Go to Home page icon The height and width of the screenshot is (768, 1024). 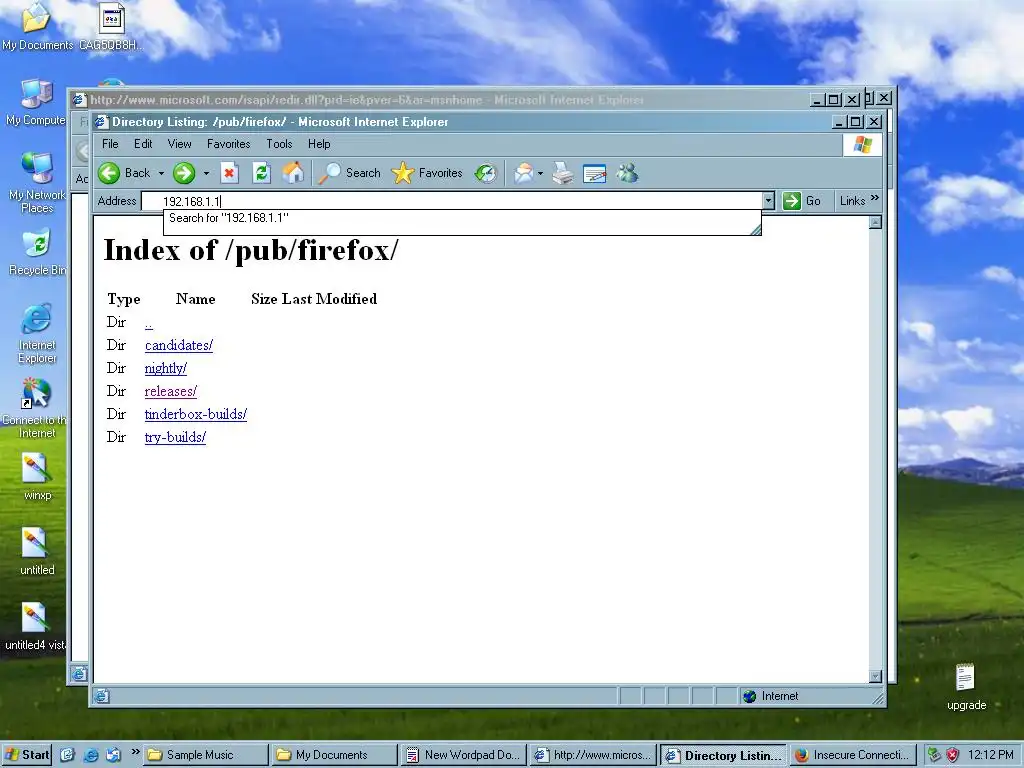coord(293,173)
